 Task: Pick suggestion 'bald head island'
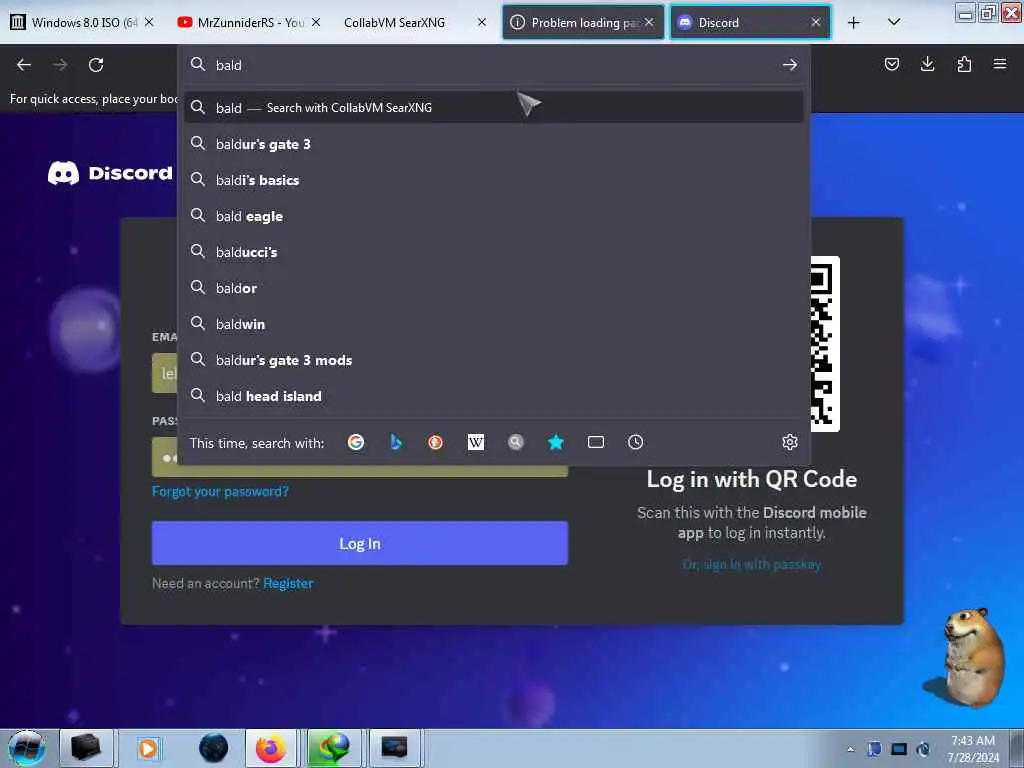click(493, 396)
